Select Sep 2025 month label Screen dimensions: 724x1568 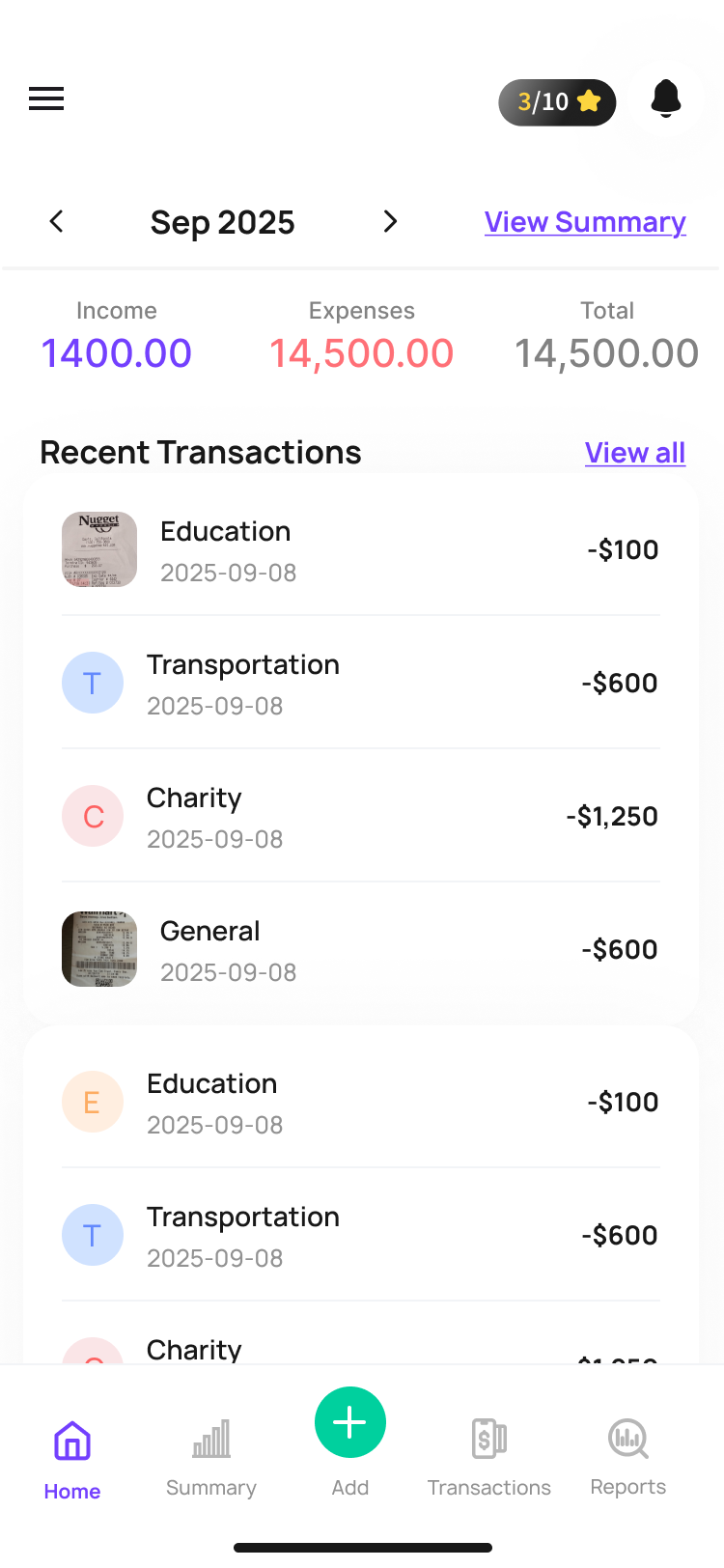tap(223, 223)
